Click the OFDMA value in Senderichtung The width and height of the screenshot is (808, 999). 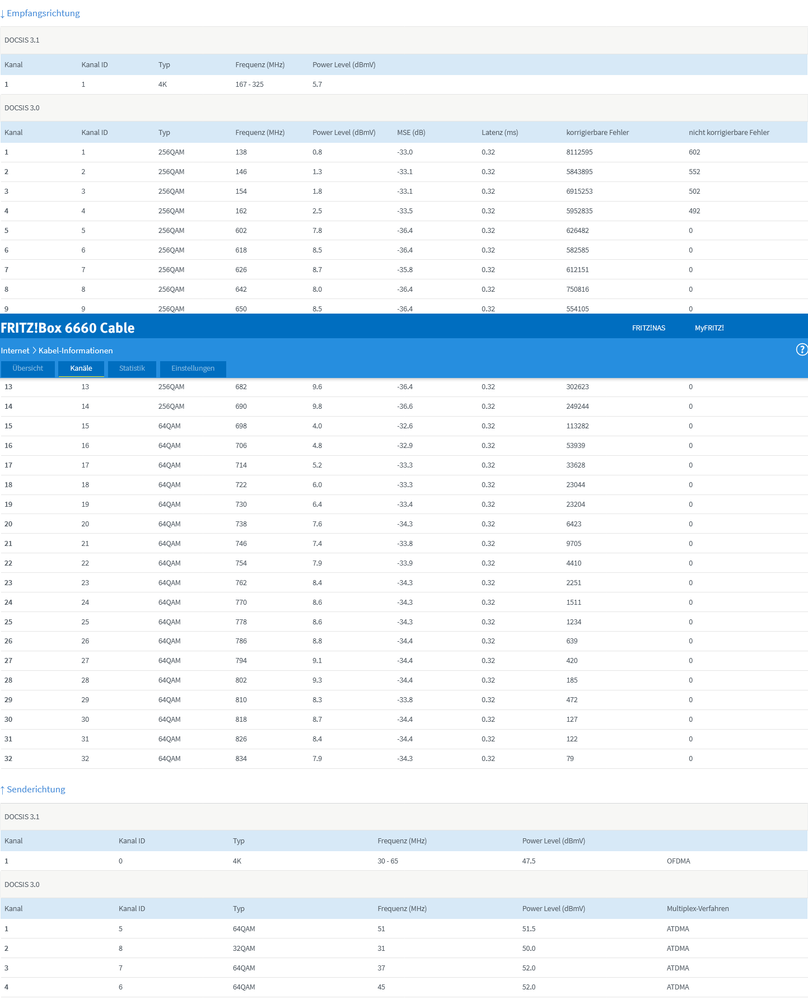[678, 861]
